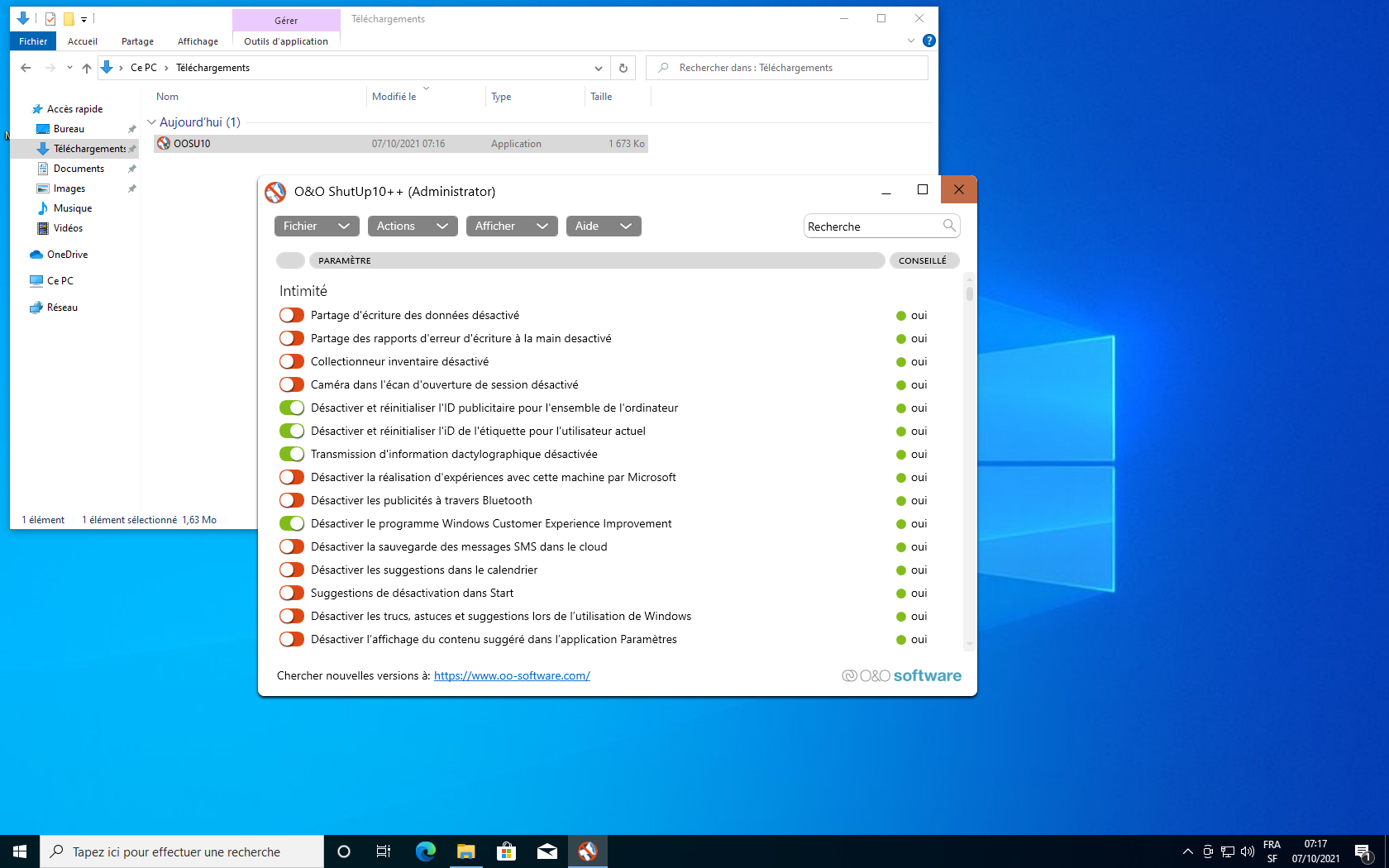Select OneDrive in the navigation pane
This screenshot has width=1389, height=868.
66,255
